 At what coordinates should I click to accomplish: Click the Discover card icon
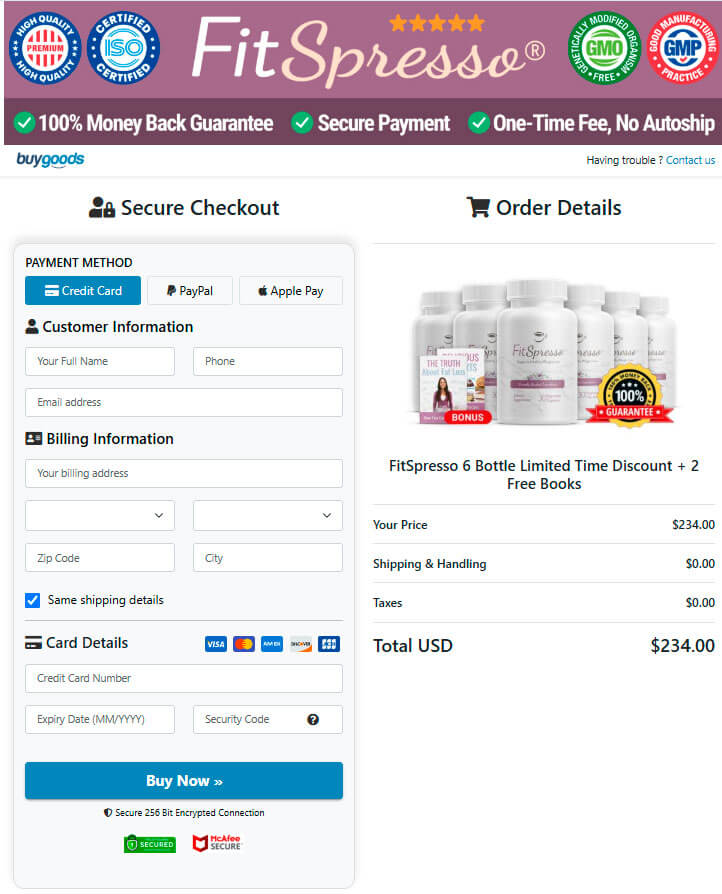pos(300,644)
